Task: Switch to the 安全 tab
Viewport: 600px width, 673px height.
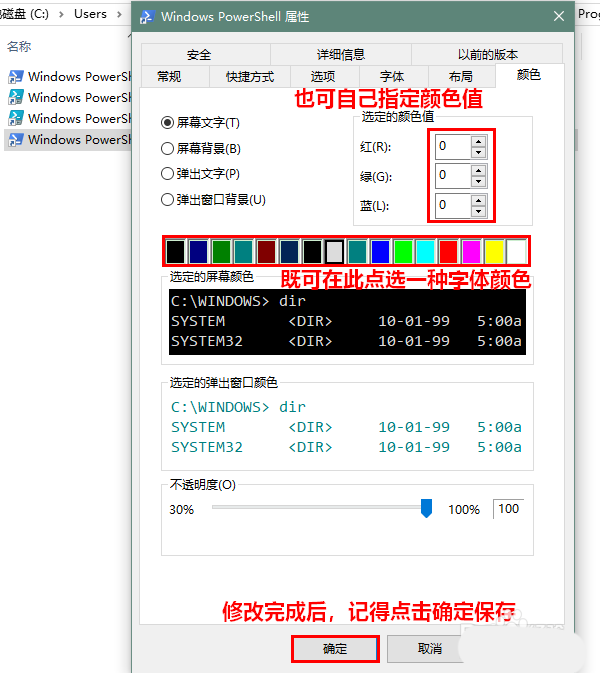Action: pyautogui.click(x=206, y=55)
